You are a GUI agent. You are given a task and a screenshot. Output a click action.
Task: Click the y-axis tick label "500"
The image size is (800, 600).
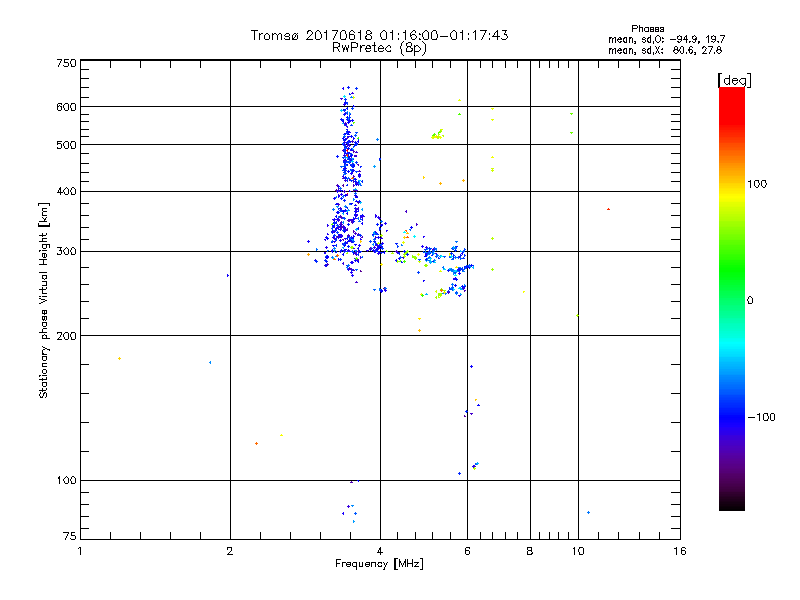(66, 145)
